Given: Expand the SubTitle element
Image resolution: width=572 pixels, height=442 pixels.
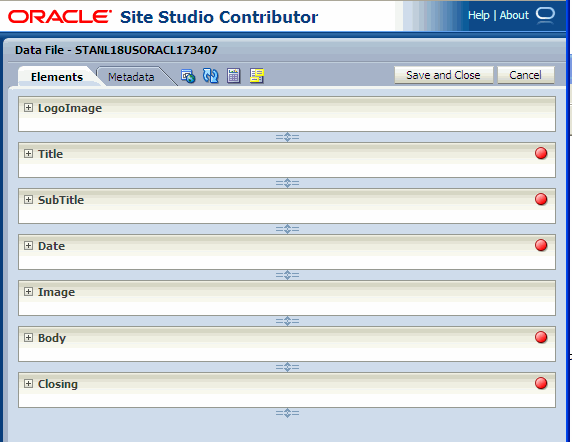Looking at the screenshot, I should [x=28, y=199].
